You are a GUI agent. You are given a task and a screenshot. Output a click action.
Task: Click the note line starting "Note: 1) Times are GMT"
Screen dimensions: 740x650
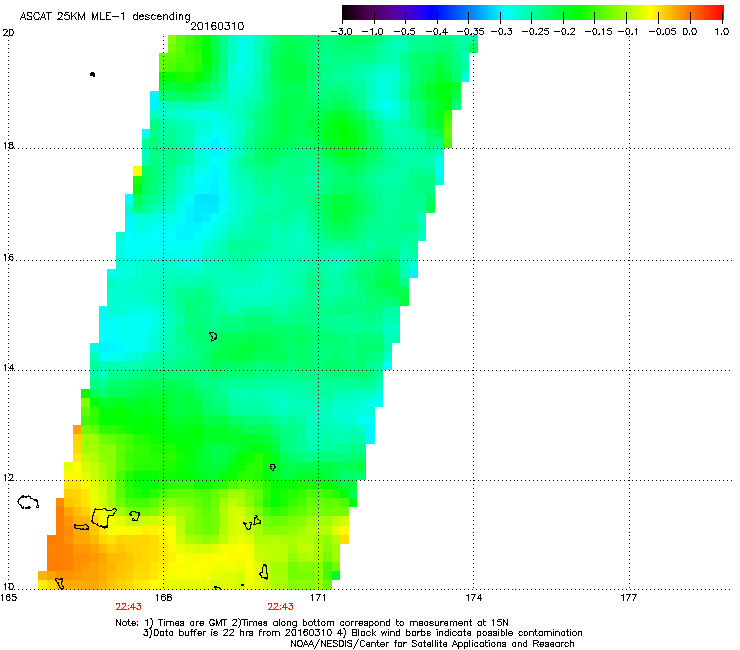tap(312, 623)
